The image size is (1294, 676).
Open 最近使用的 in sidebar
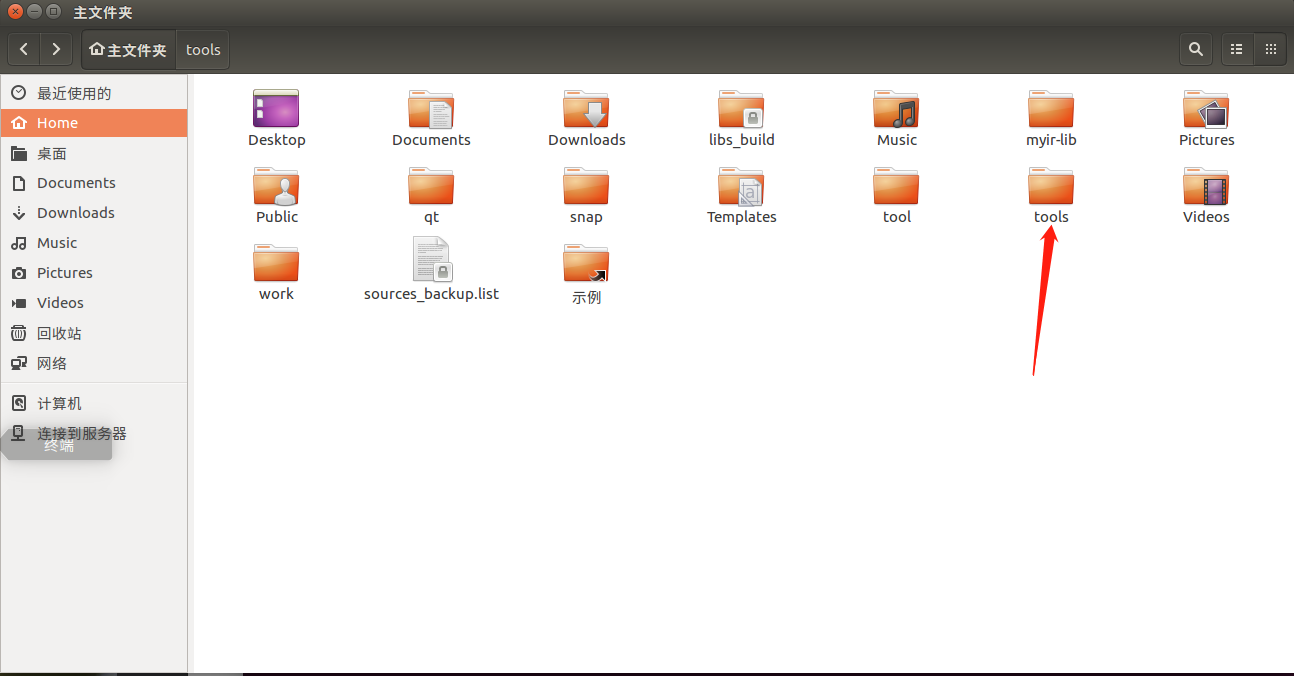click(x=94, y=93)
